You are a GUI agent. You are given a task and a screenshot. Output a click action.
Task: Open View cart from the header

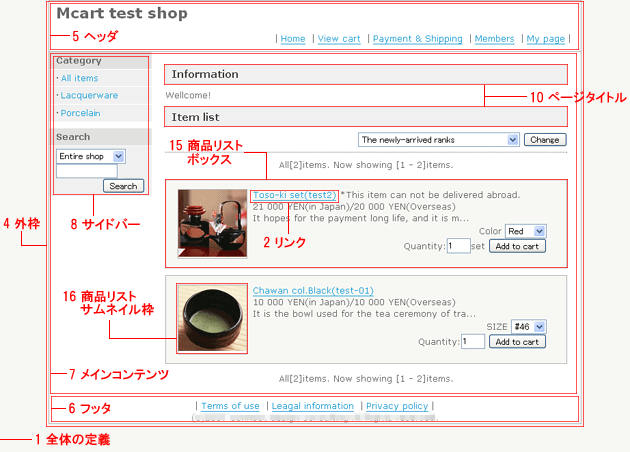point(339,39)
